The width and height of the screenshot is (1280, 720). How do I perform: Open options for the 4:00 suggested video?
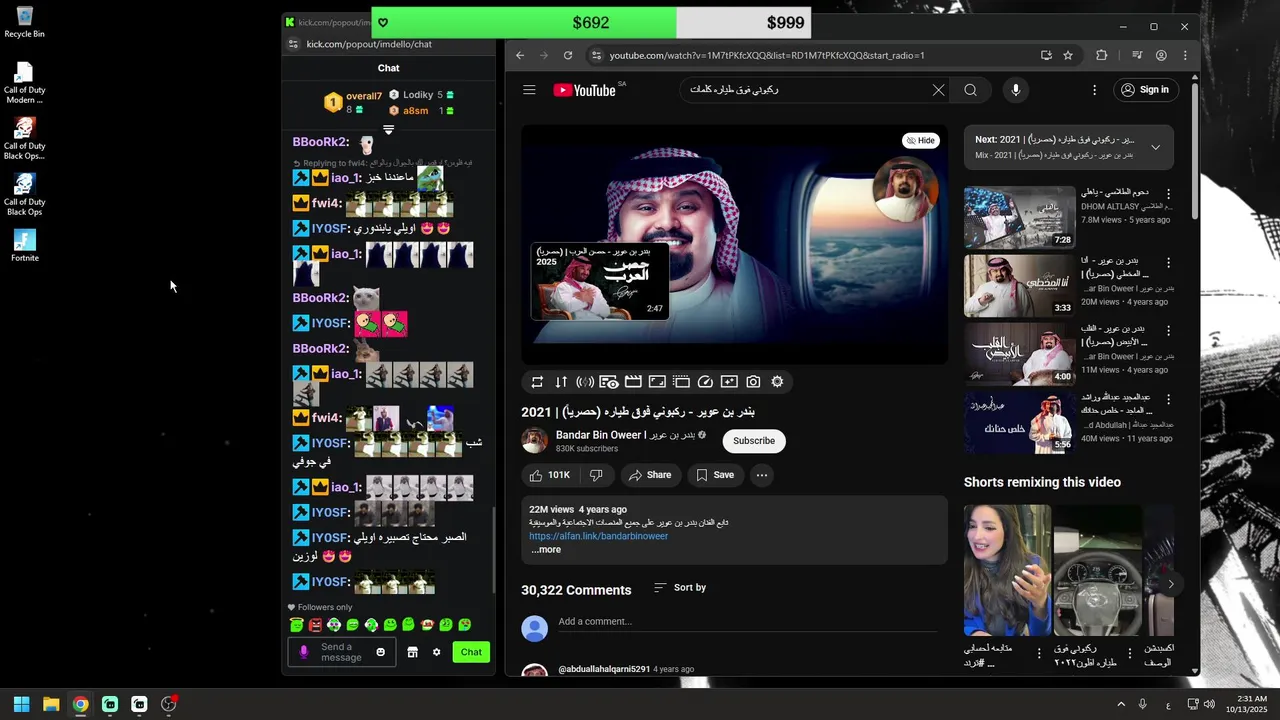(x=1168, y=331)
